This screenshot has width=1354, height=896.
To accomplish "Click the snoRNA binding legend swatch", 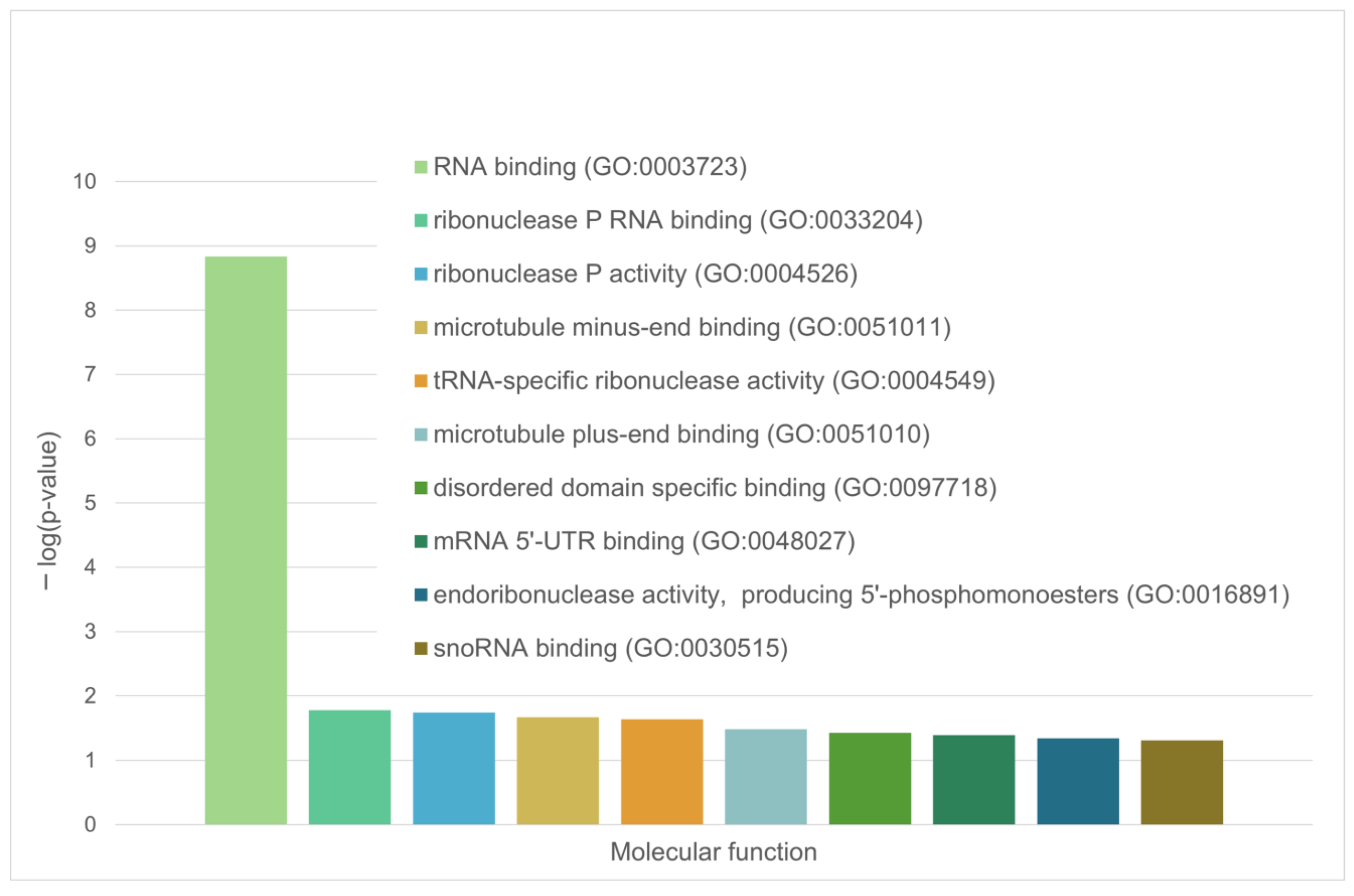I will (x=421, y=648).
